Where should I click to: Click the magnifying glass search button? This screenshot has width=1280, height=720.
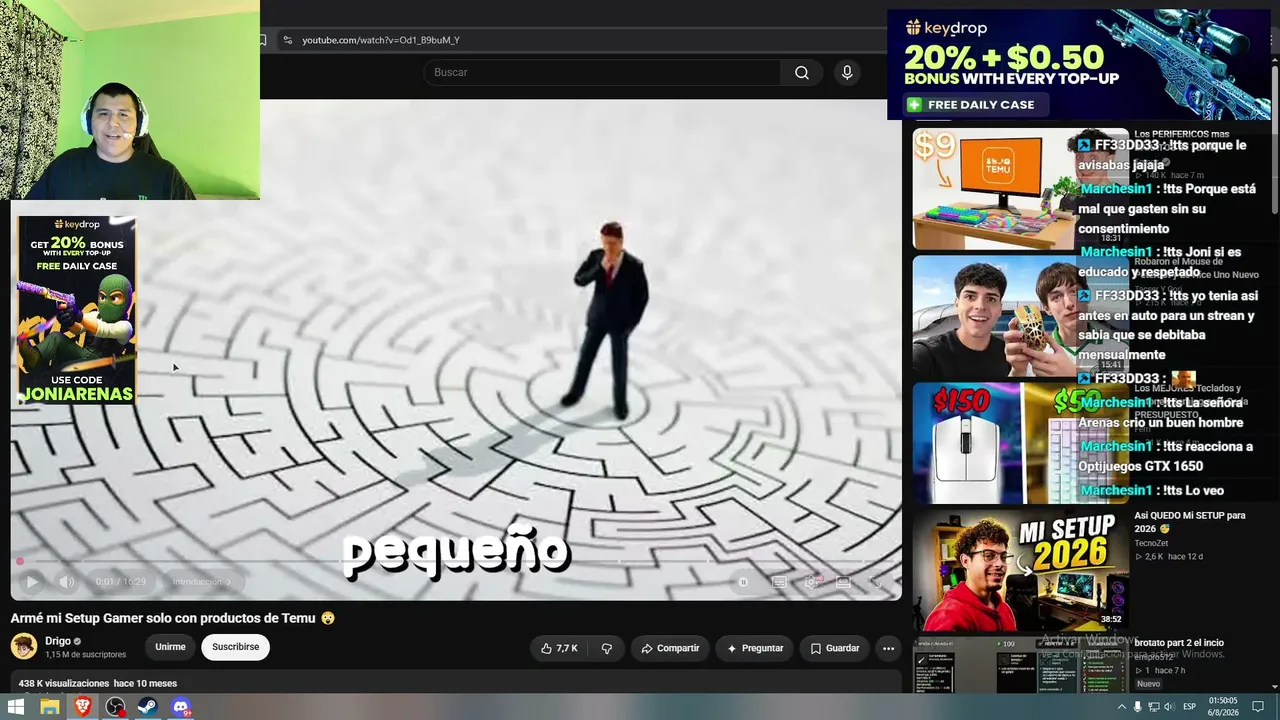pyautogui.click(x=802, y=72)
